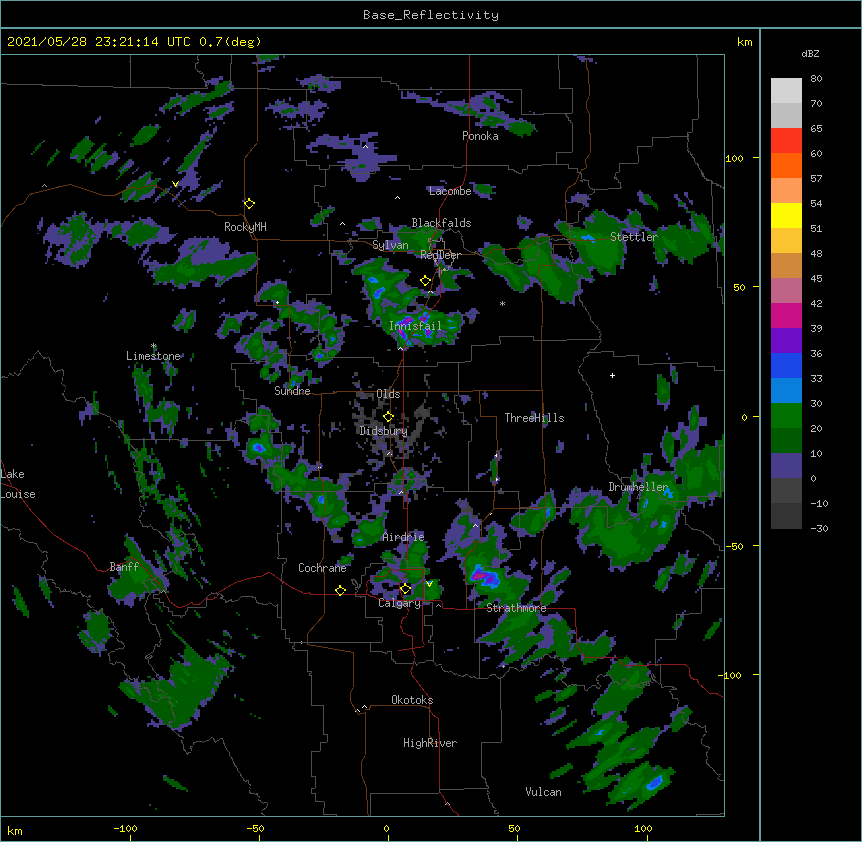Image resolution: width=862 pixels, height=842 pixels.
Task: Click the yellow V marker northwest of RockyMH
Action: pyautogui.click(x=175, y=184)
